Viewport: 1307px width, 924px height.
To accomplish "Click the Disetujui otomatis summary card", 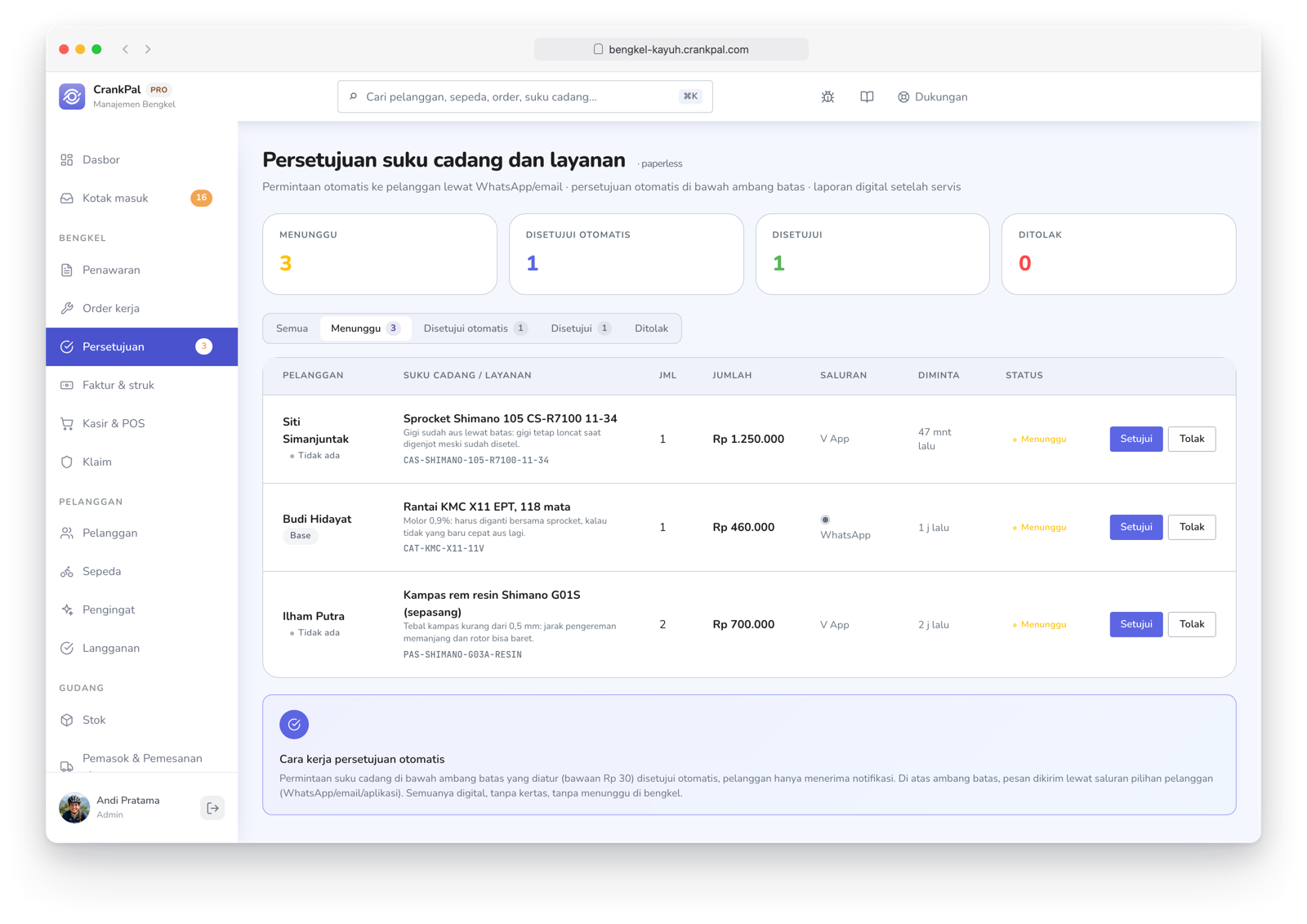I will (x=627, y=254).
